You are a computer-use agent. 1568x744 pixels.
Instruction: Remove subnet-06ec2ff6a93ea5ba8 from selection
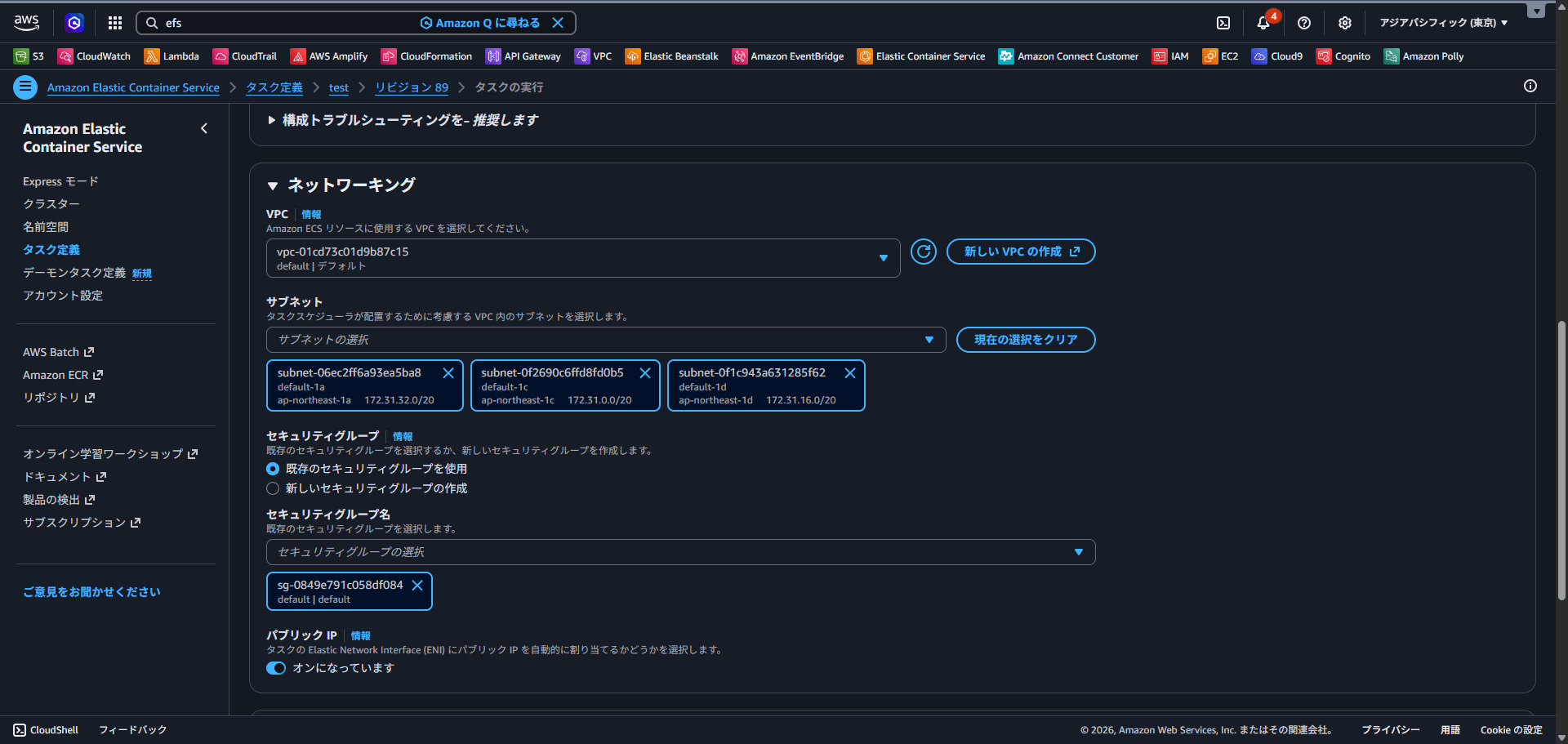[x=448, y=373]
